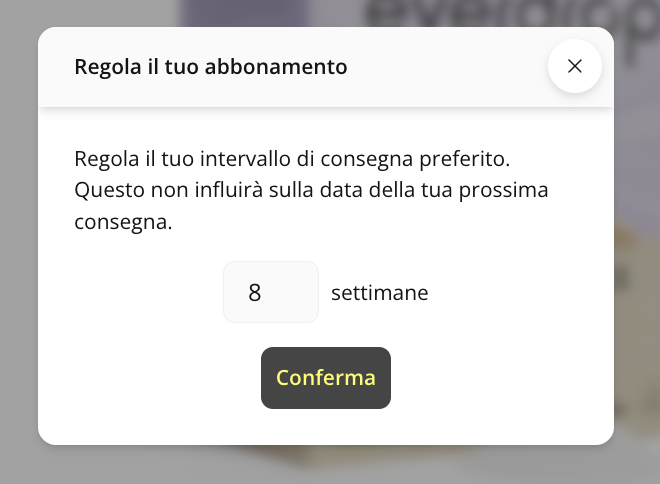This screenshot has height=484, width=660.
Task: Click white space right of the Conferma button
Action: click(500, 378)
